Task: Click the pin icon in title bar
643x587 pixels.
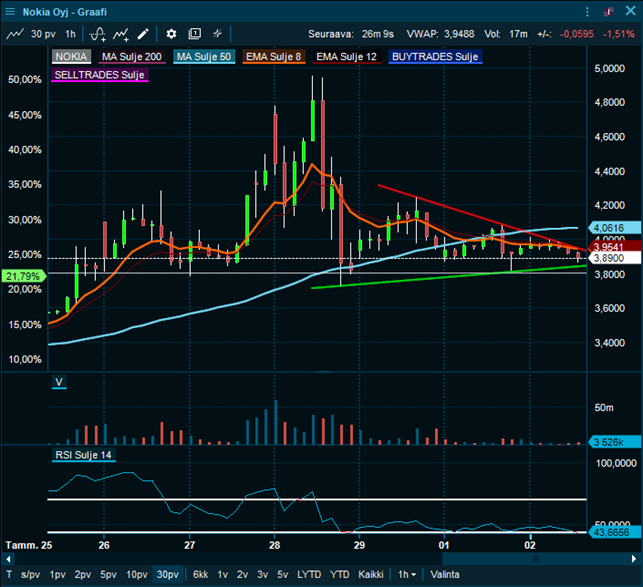Action: click(x=607, y=10)
